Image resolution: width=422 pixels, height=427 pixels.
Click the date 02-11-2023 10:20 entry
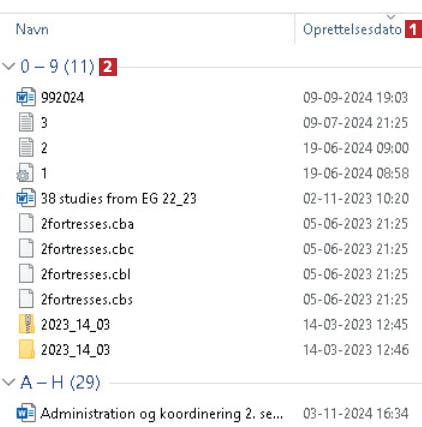(356, 199)
